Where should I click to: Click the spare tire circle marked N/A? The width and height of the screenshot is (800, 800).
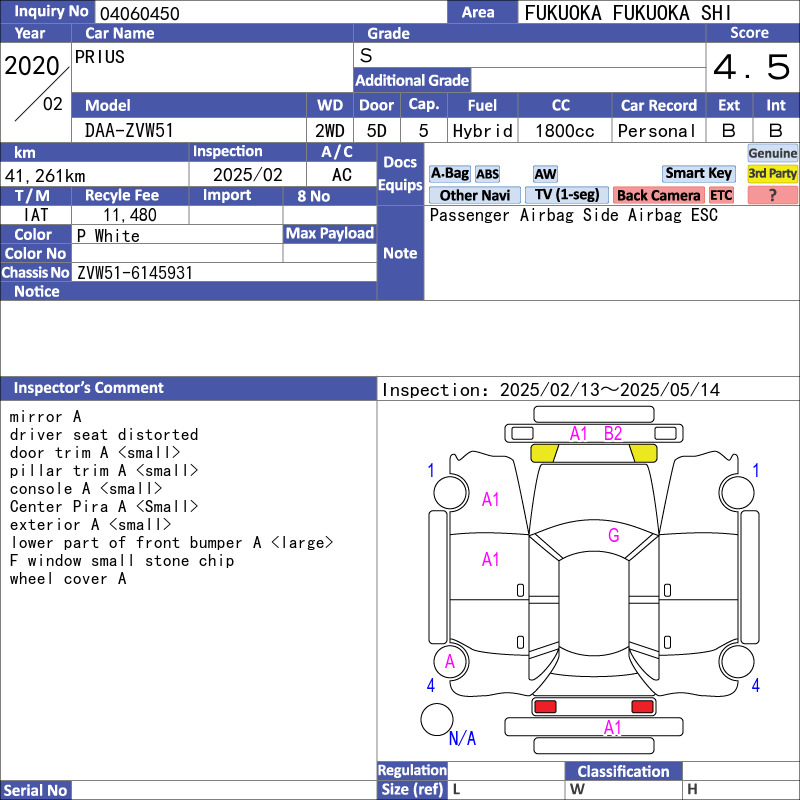[437, 720]
